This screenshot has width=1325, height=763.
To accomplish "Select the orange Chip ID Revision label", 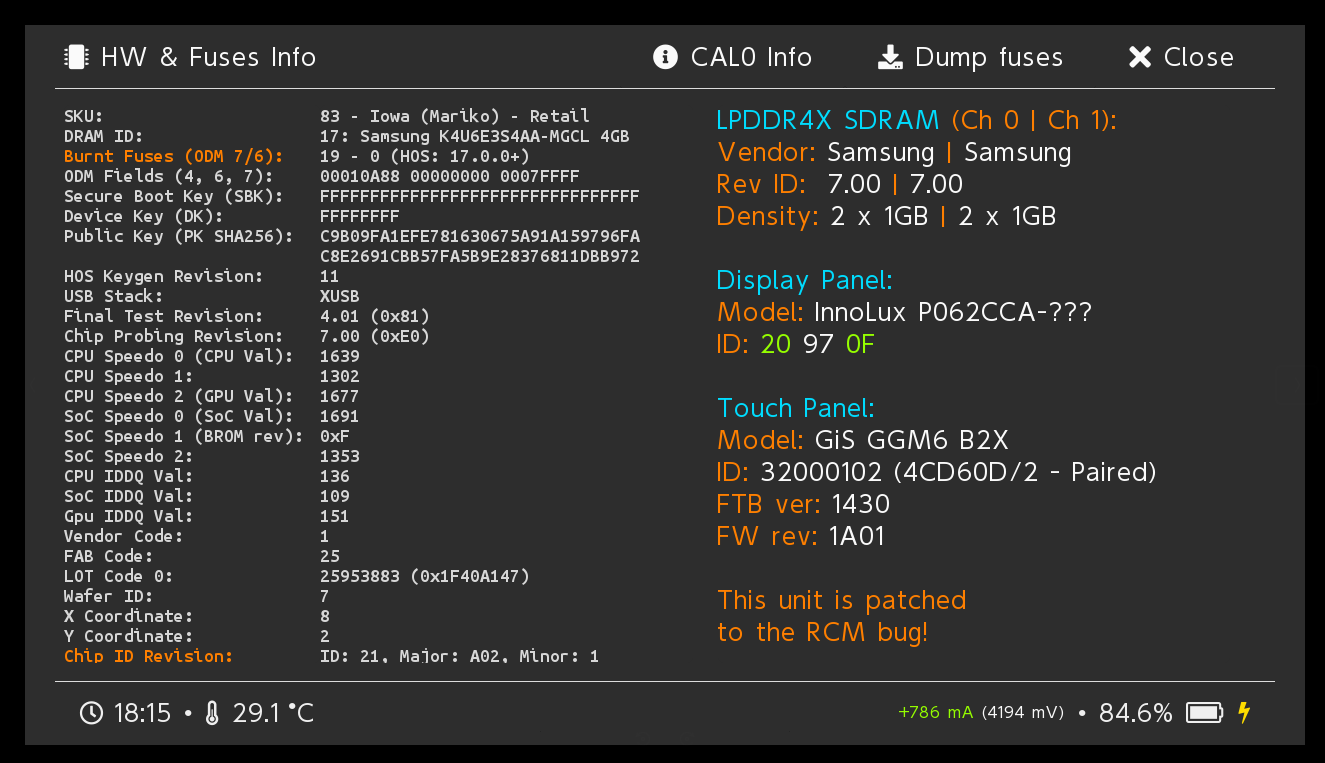I will click(x=148, y=656).
